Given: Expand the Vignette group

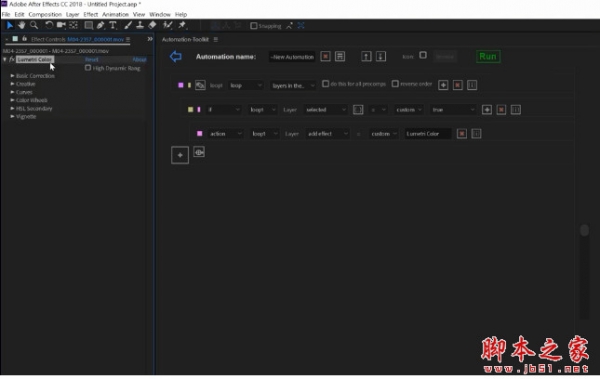Looking at the screenshot, I should point(12,116).
